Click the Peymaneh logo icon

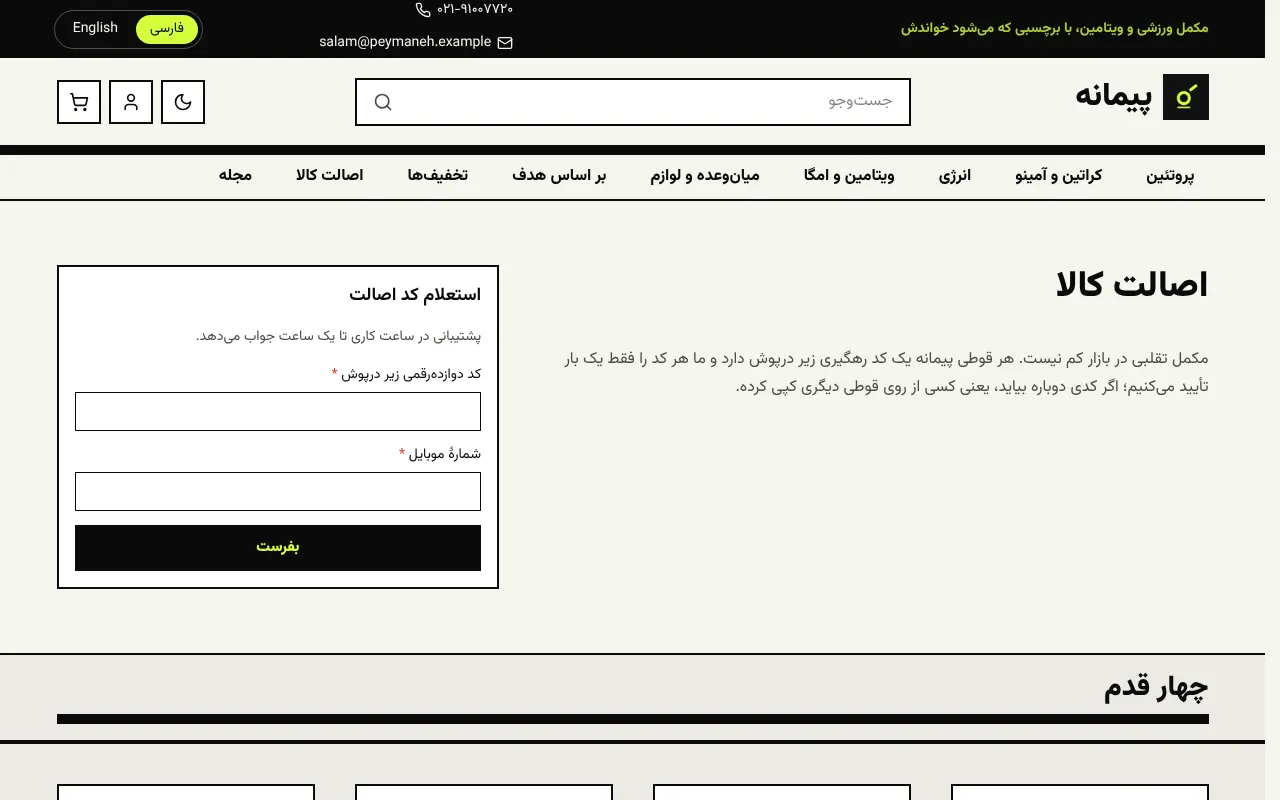point(1186,97)
